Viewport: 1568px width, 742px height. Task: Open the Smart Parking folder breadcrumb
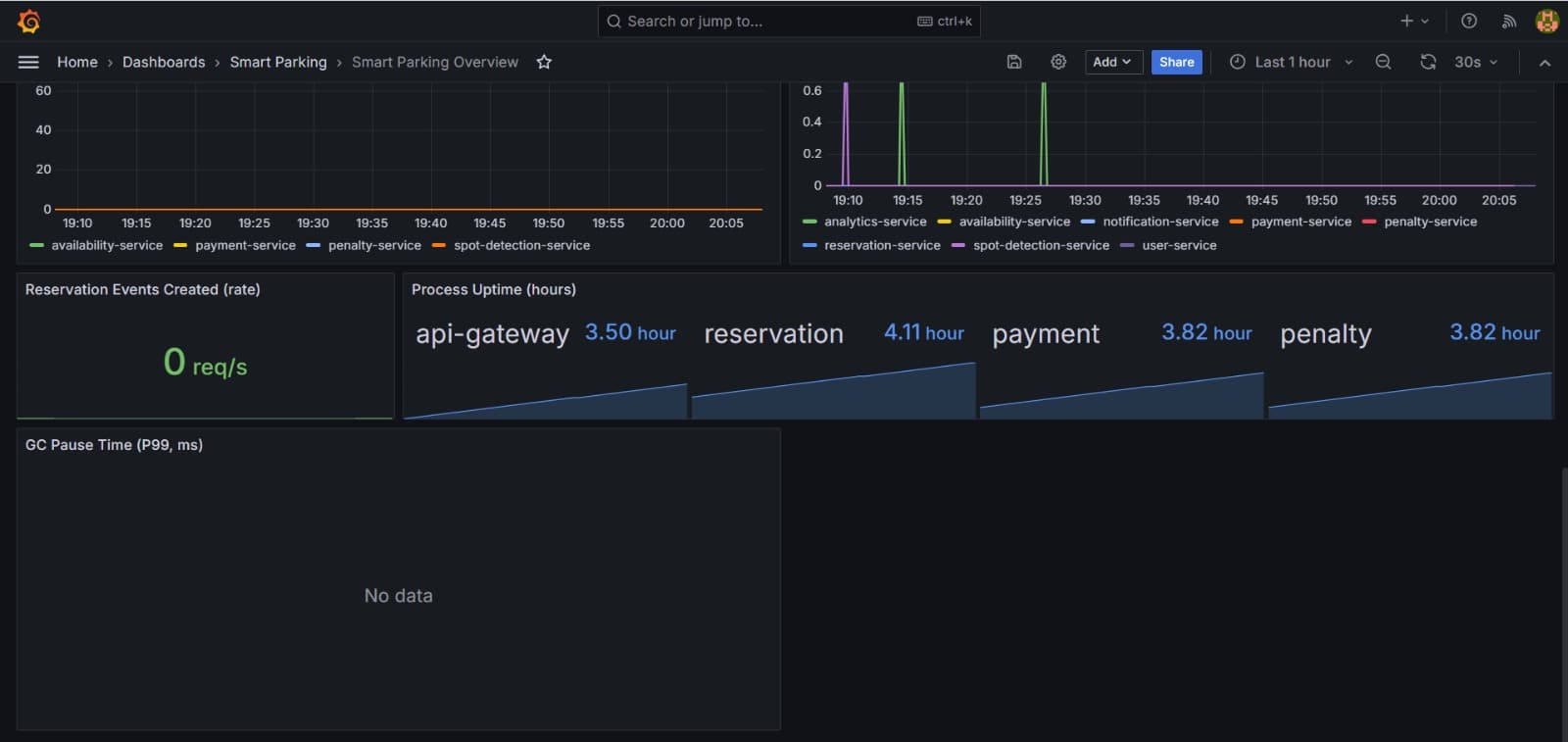(x=278, y=62)
